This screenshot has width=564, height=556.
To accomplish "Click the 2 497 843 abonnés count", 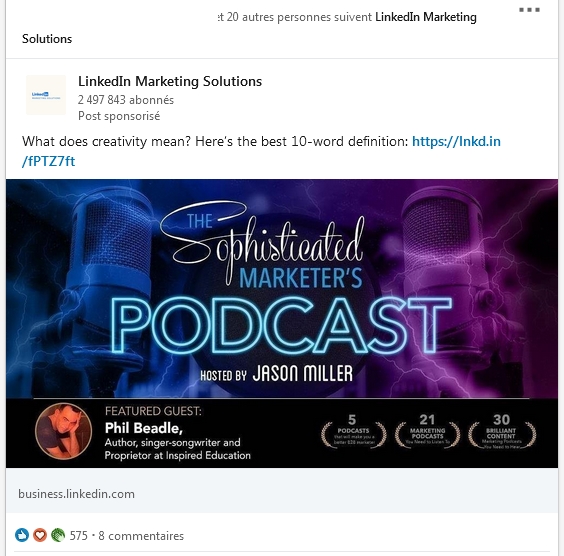I will pyautogui.click(x=126, y=100).
